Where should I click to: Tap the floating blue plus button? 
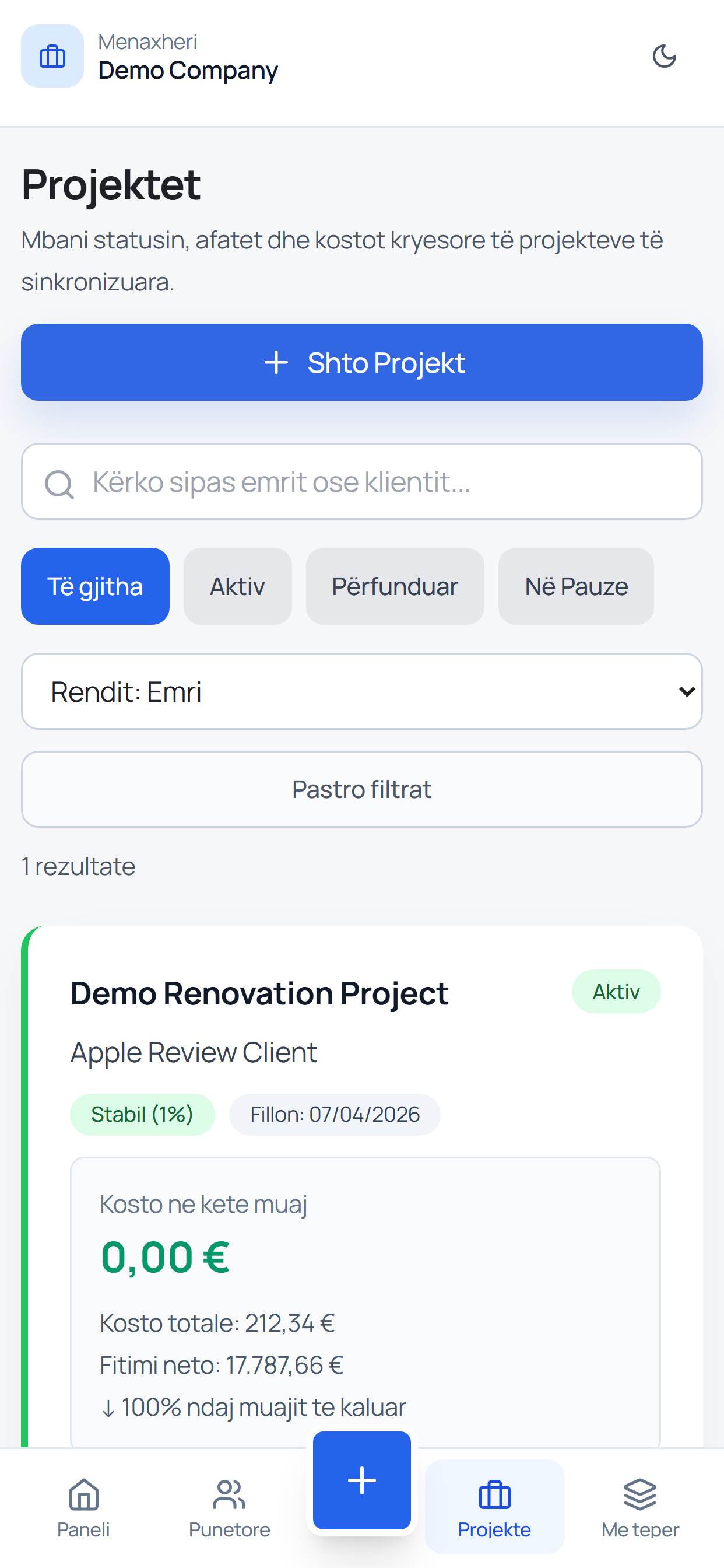pos(362,1480)
